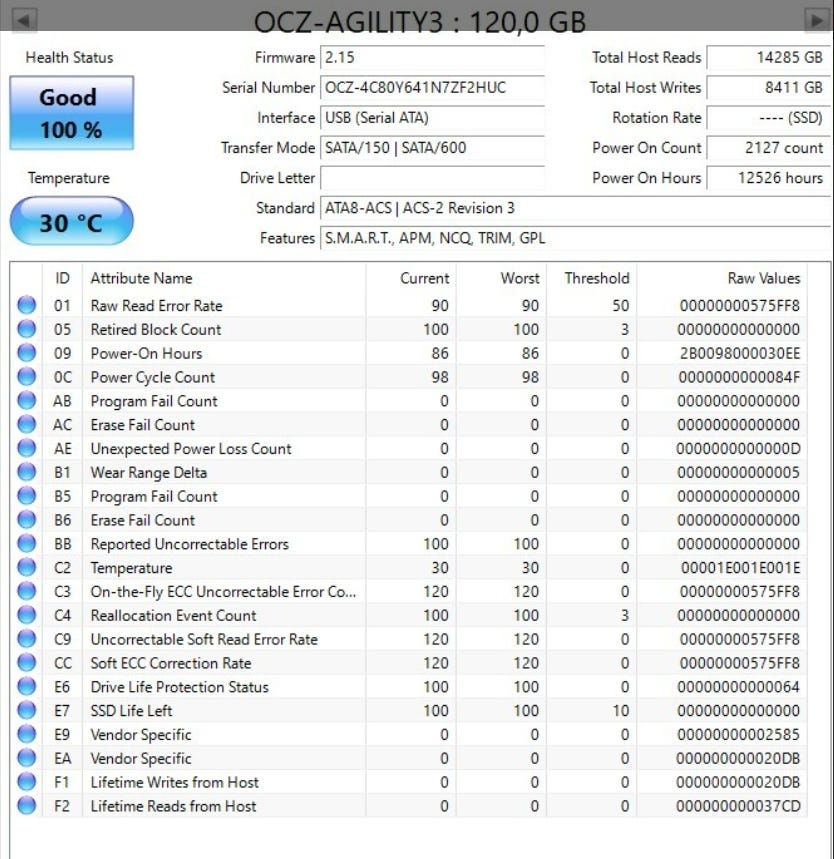
Task: Click raw value 00000000000064
Action: 739,686
